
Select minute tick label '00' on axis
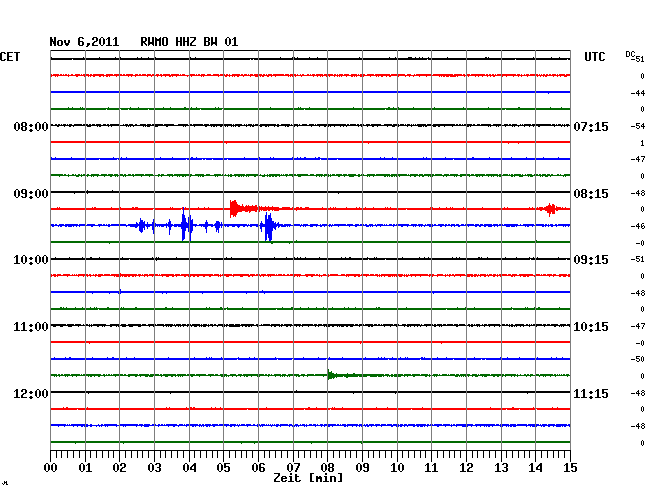point(51,468)
